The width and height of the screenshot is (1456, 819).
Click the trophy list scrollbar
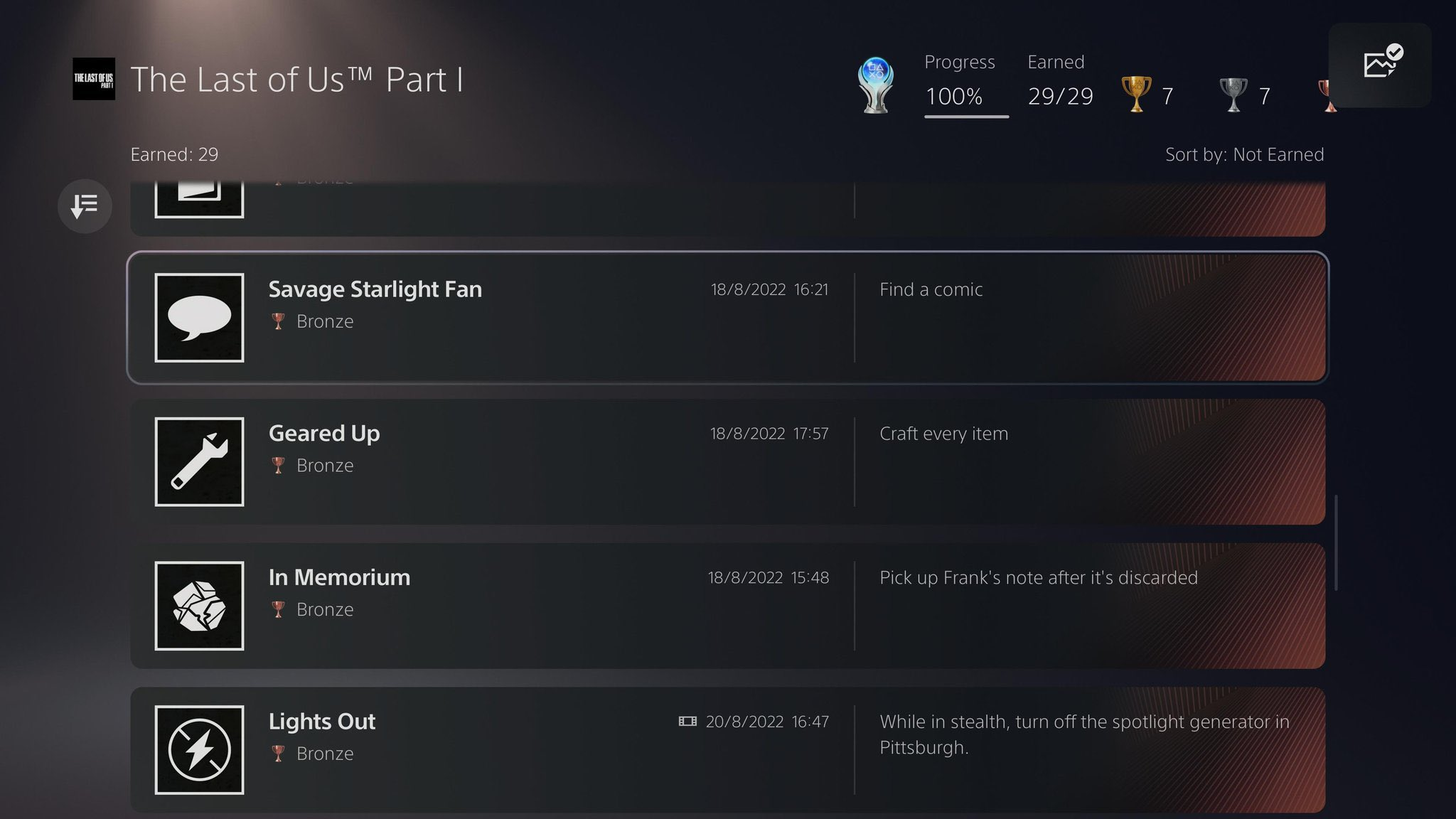(x=1337, y=542)
